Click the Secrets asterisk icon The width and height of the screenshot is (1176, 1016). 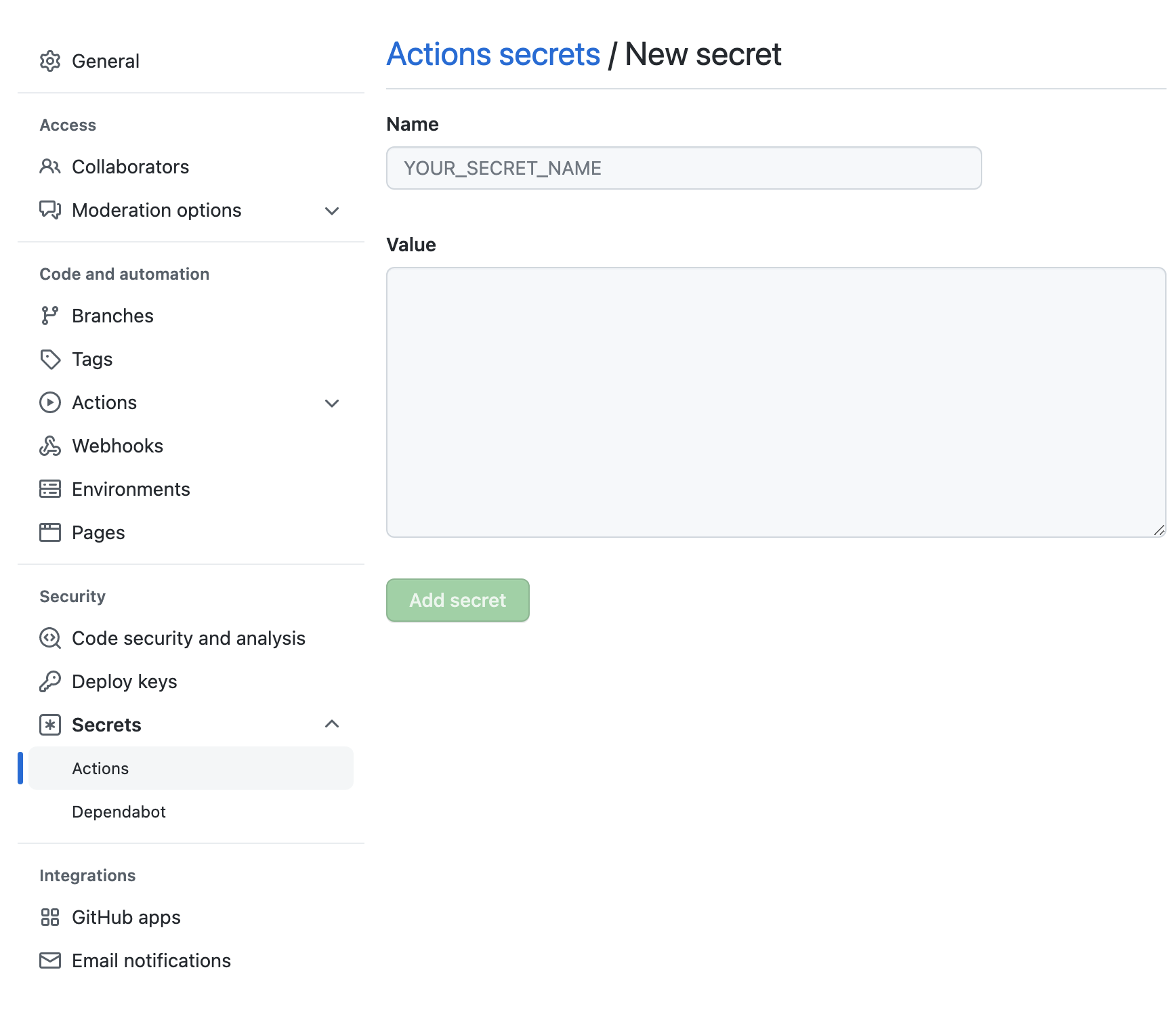click(50, 724)
